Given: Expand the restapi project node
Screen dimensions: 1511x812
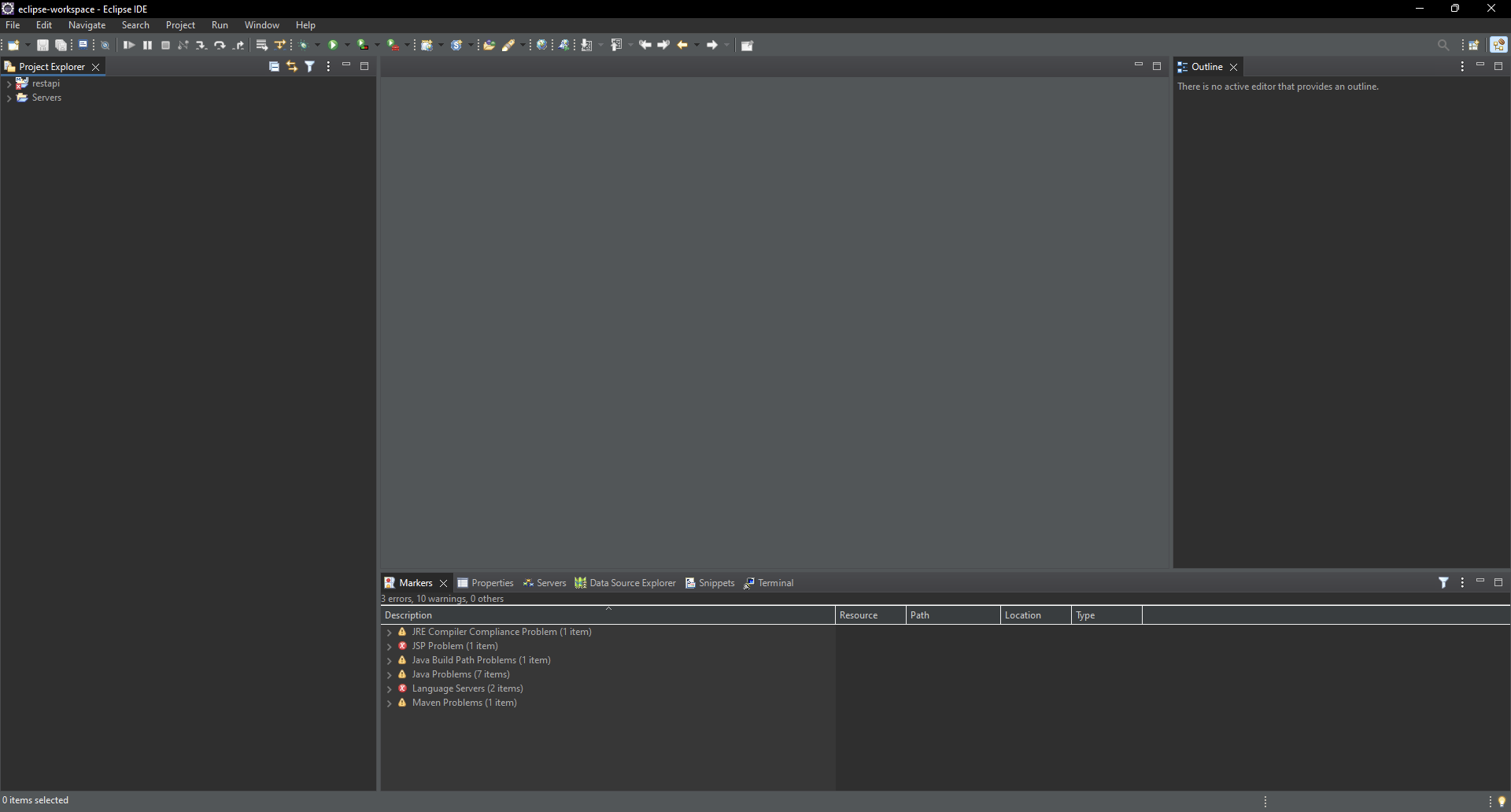Looking at the screenshot, I should click(x=9, y=83).
